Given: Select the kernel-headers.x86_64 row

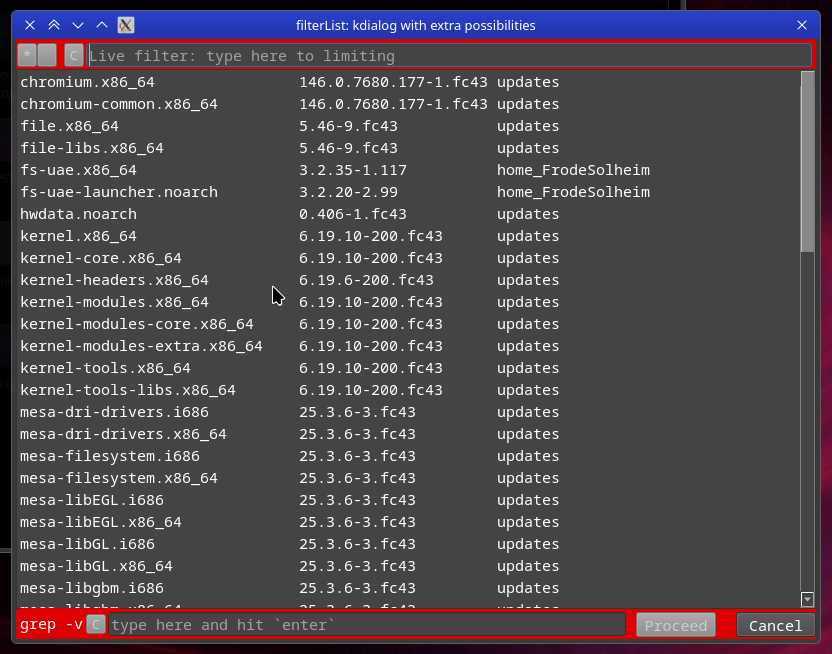Looking at the screenshot, I should [x=114, y=280].
